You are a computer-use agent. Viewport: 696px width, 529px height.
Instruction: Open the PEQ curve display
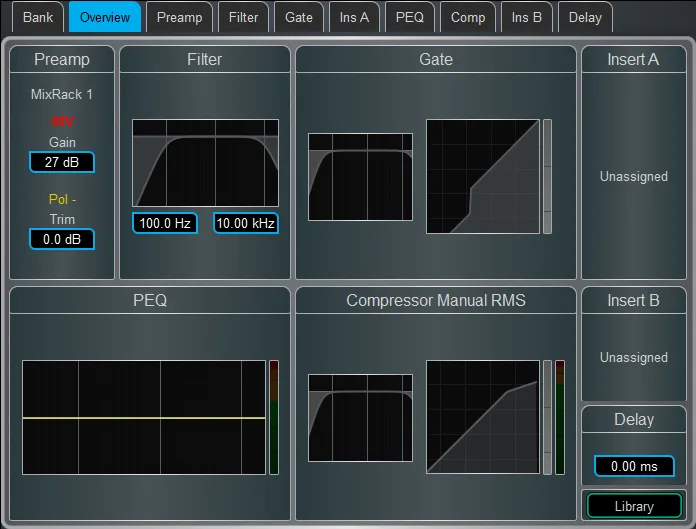[144, 418]
